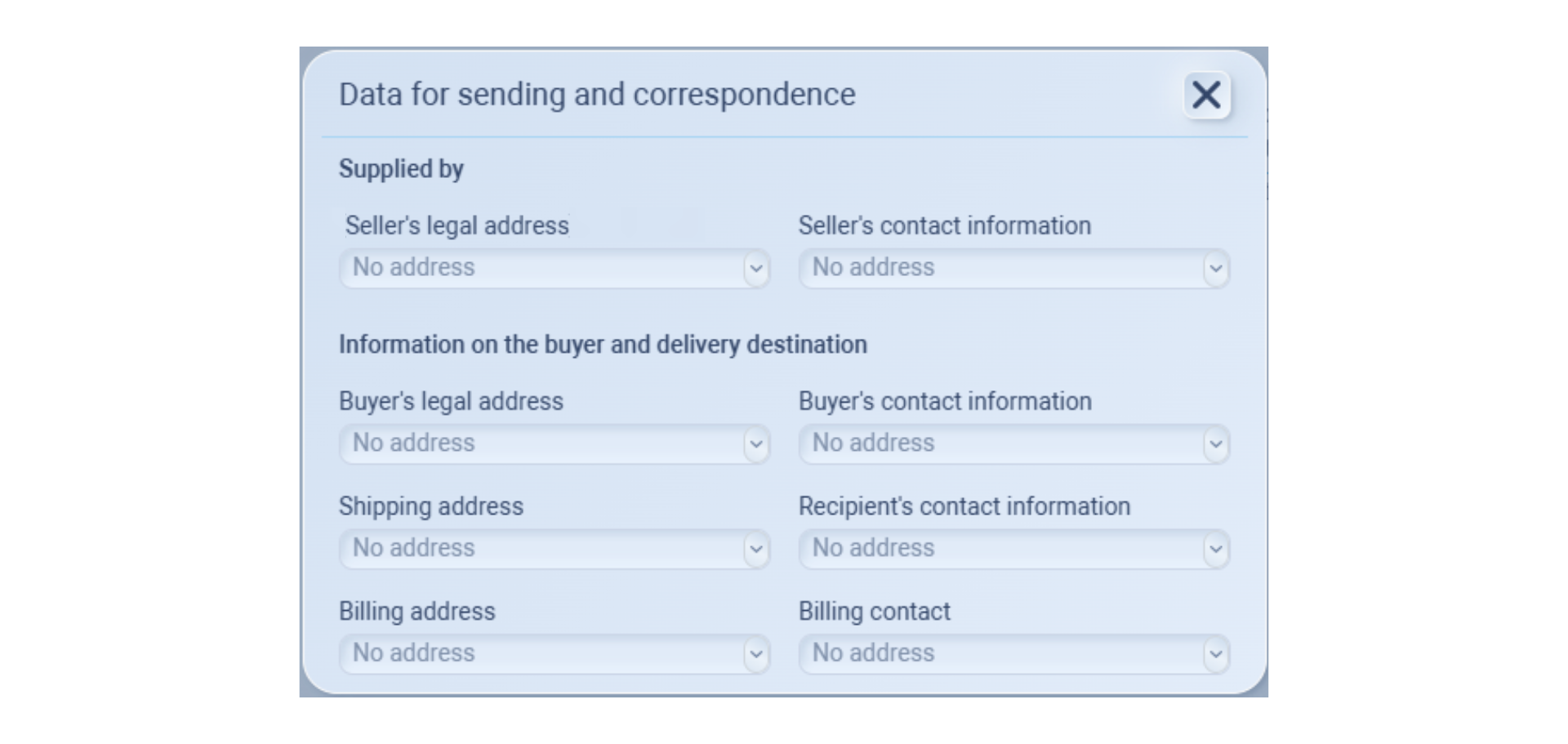Image resolution: width=1568 pixels, height=744 pixels.
Task: Click the chevron arrow of Recipient's contact information
Action: point(1215,549)
